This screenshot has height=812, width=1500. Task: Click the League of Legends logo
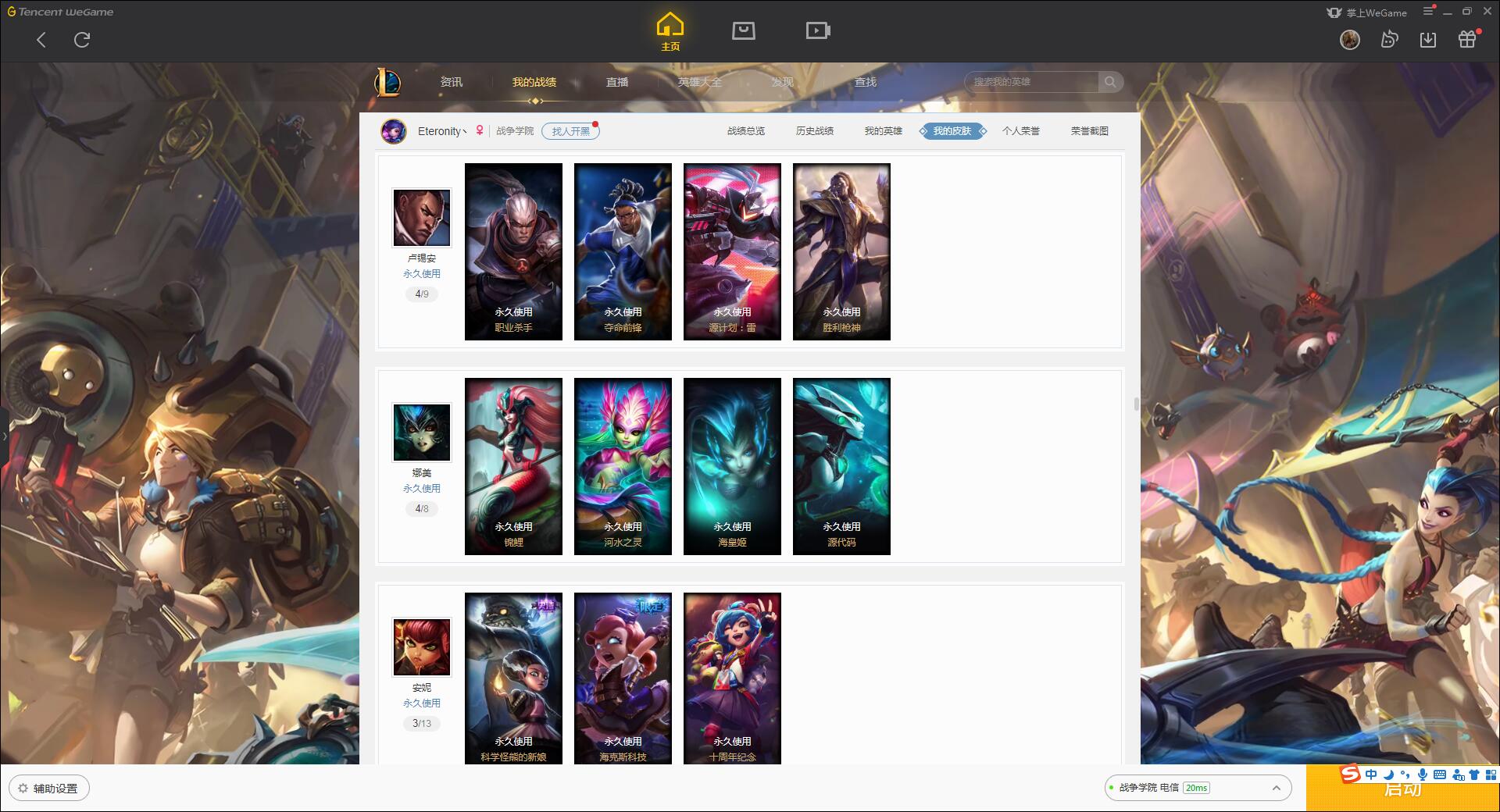(387, 82)
